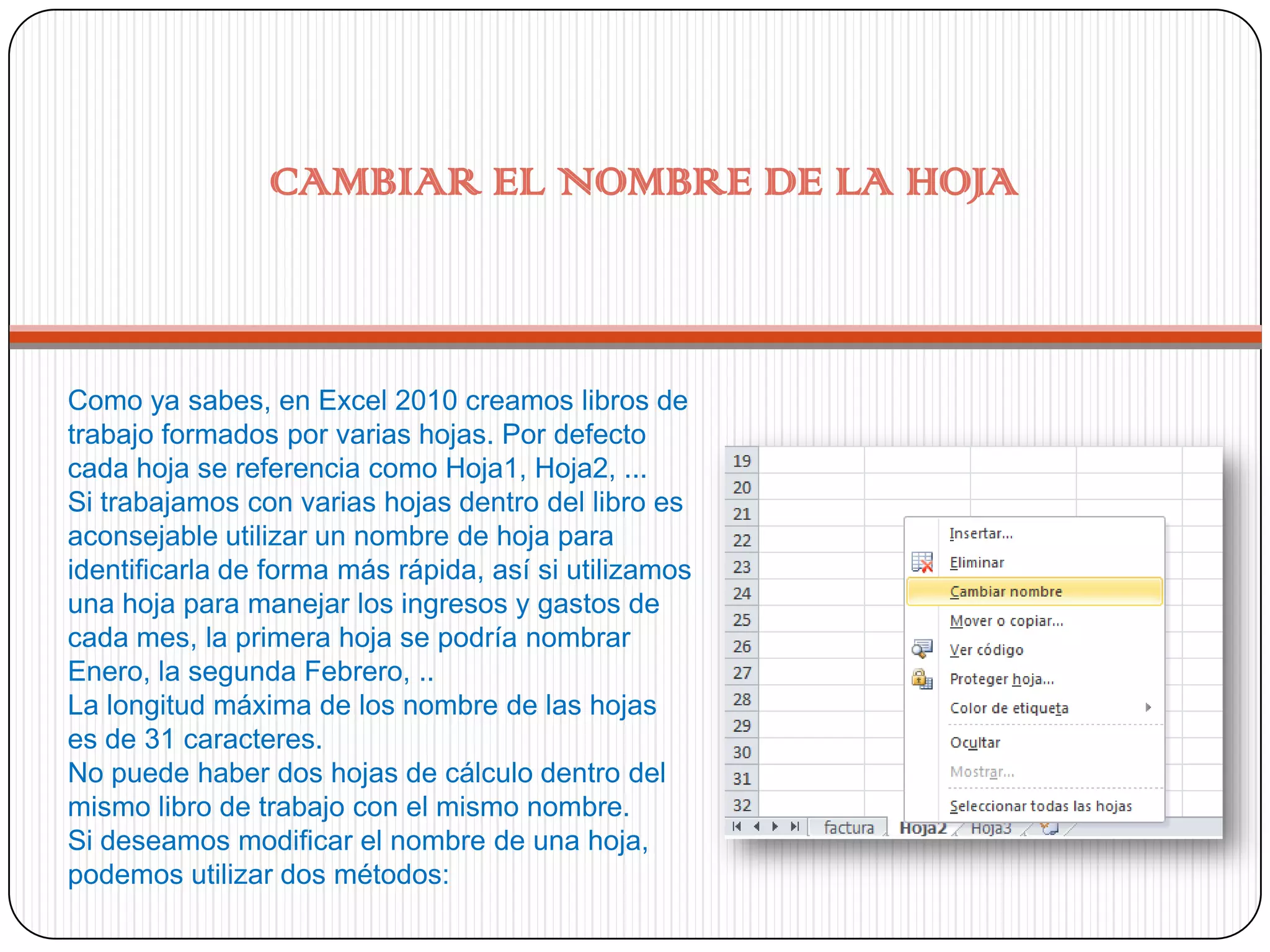Click the Eliminar delete-sheet icon

(x=922, y=562)
